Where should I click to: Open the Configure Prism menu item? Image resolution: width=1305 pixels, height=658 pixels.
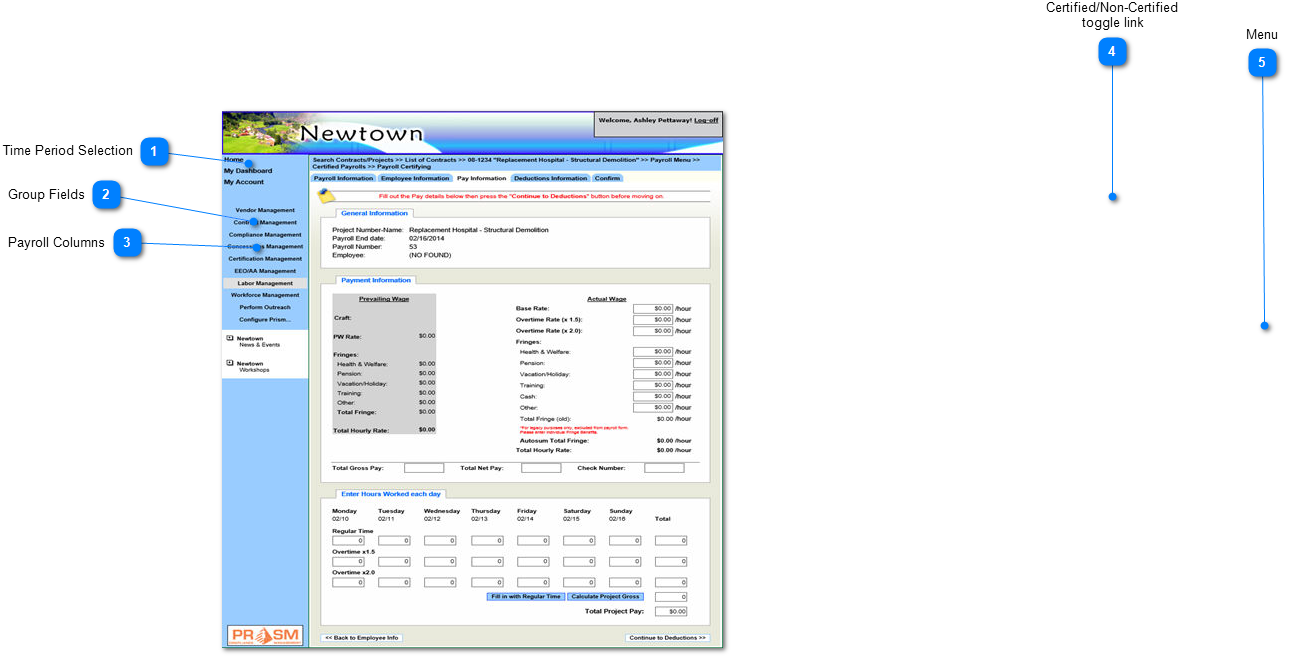point(265,319)
